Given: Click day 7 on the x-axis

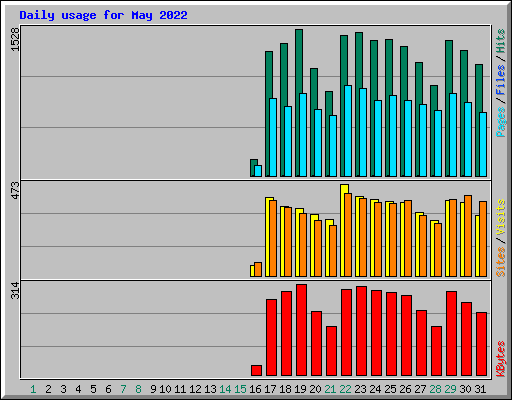Looking at the screenshot, I should [x=123, y=389].
